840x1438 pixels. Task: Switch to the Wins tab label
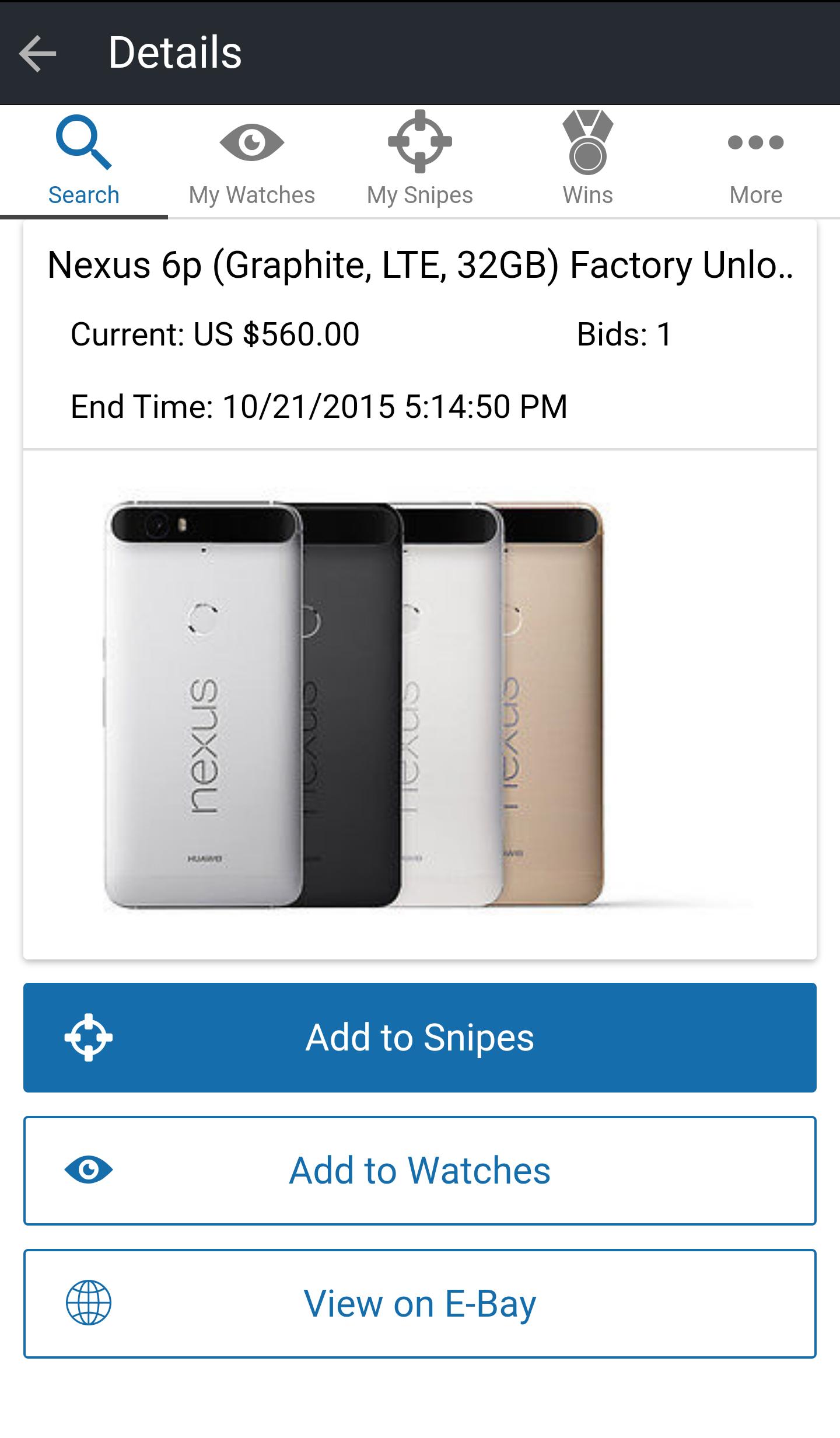point(588,195)
